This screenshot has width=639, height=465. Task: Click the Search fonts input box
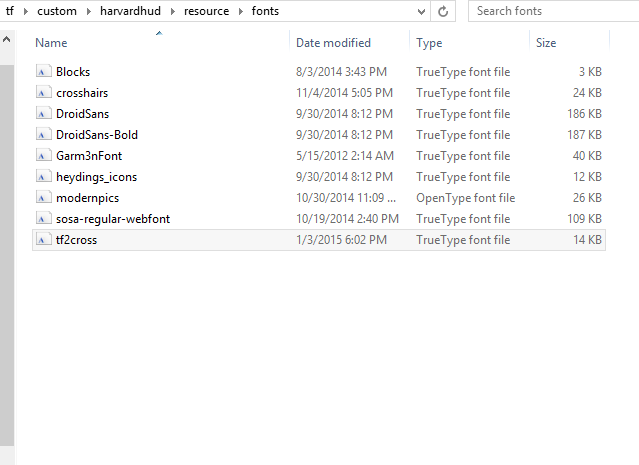(x=554, y=11)
